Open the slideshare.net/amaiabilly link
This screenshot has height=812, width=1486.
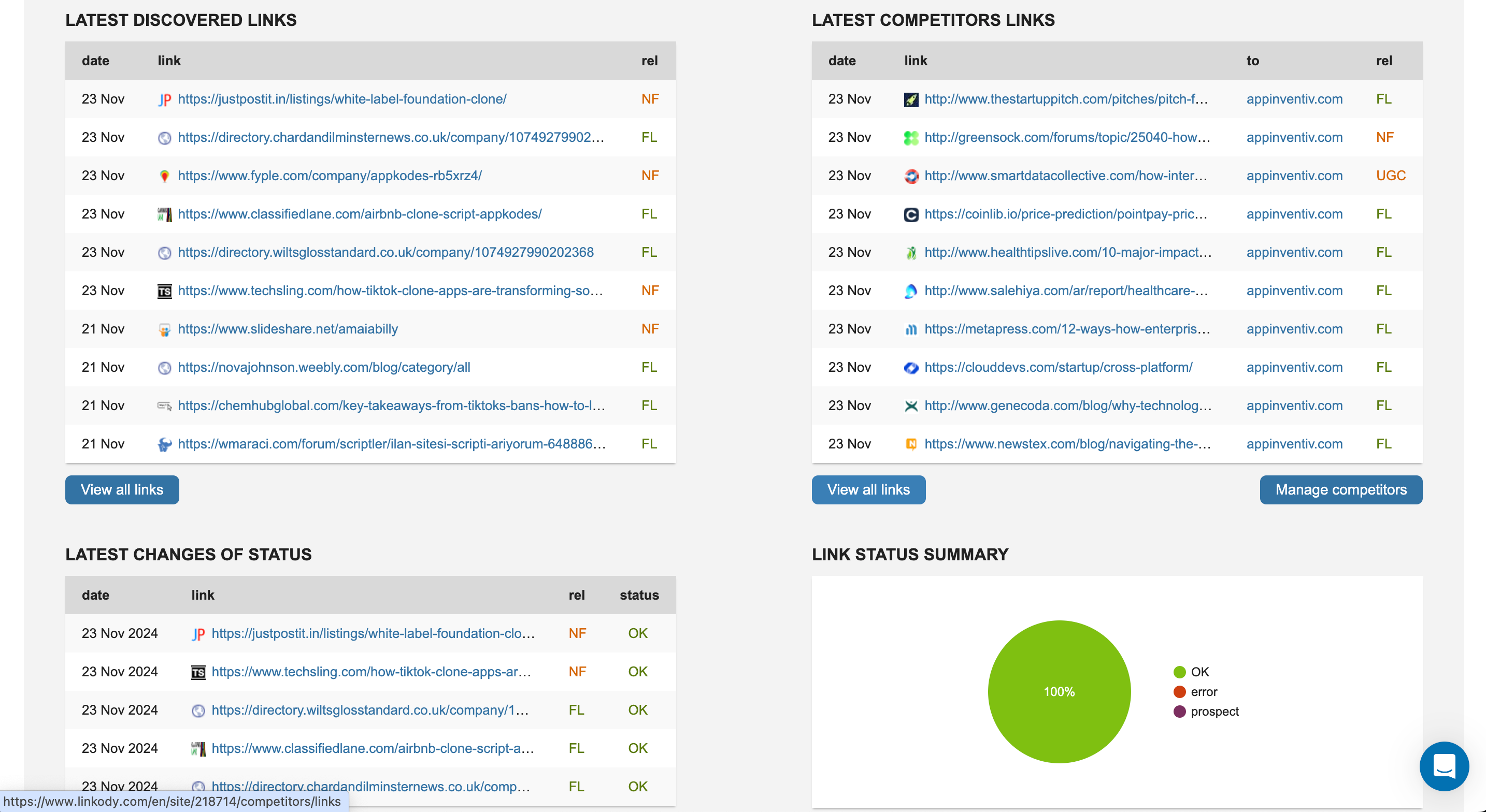[x=288, y=329]
